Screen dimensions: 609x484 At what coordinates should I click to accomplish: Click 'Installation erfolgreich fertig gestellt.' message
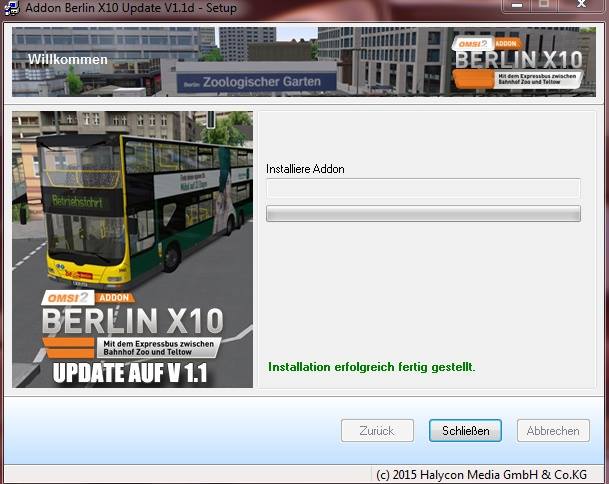point(372,367)
